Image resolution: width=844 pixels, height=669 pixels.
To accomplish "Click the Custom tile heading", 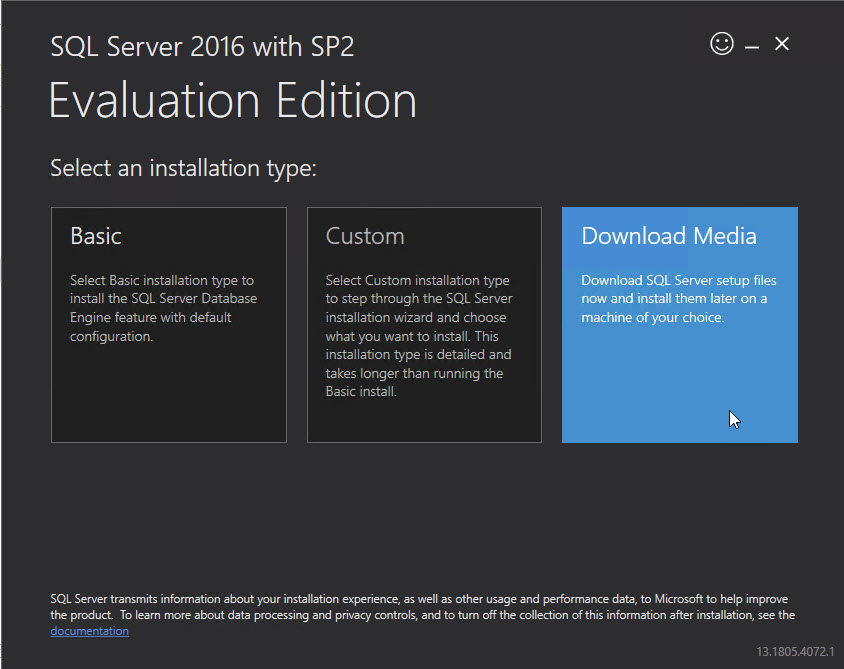I will pos(365,236).
